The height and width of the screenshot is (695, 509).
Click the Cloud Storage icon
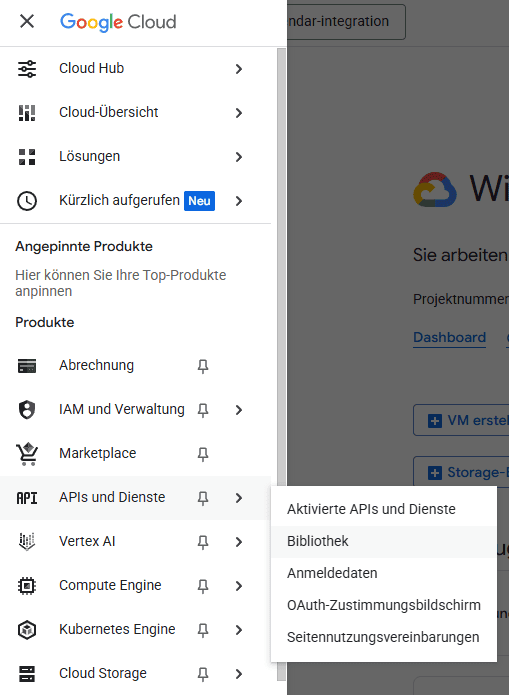(x=27, y=674)
